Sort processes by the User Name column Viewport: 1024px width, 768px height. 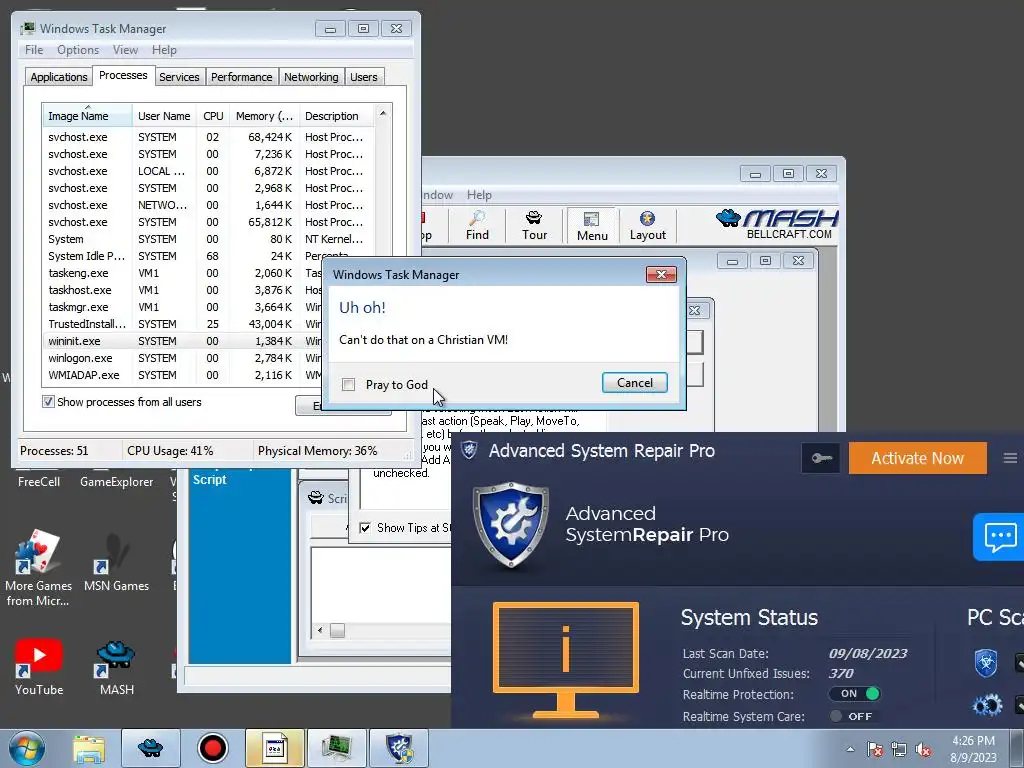coord(164,116)
